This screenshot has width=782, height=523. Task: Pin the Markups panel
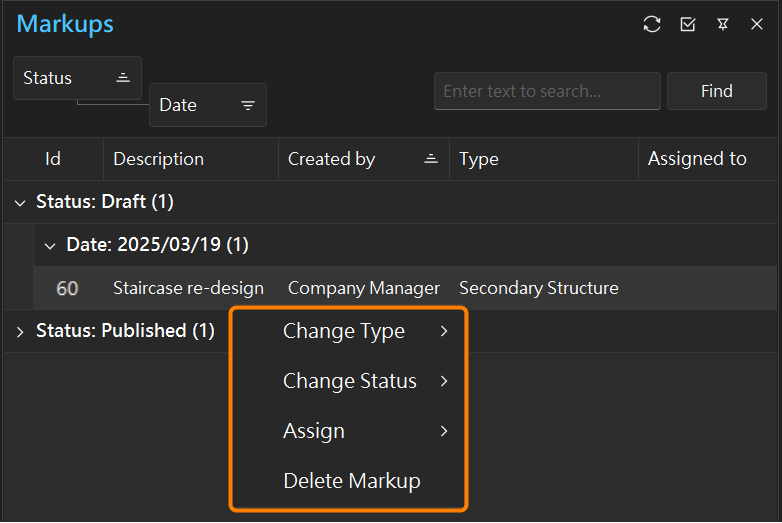click(x=723, y=24)
